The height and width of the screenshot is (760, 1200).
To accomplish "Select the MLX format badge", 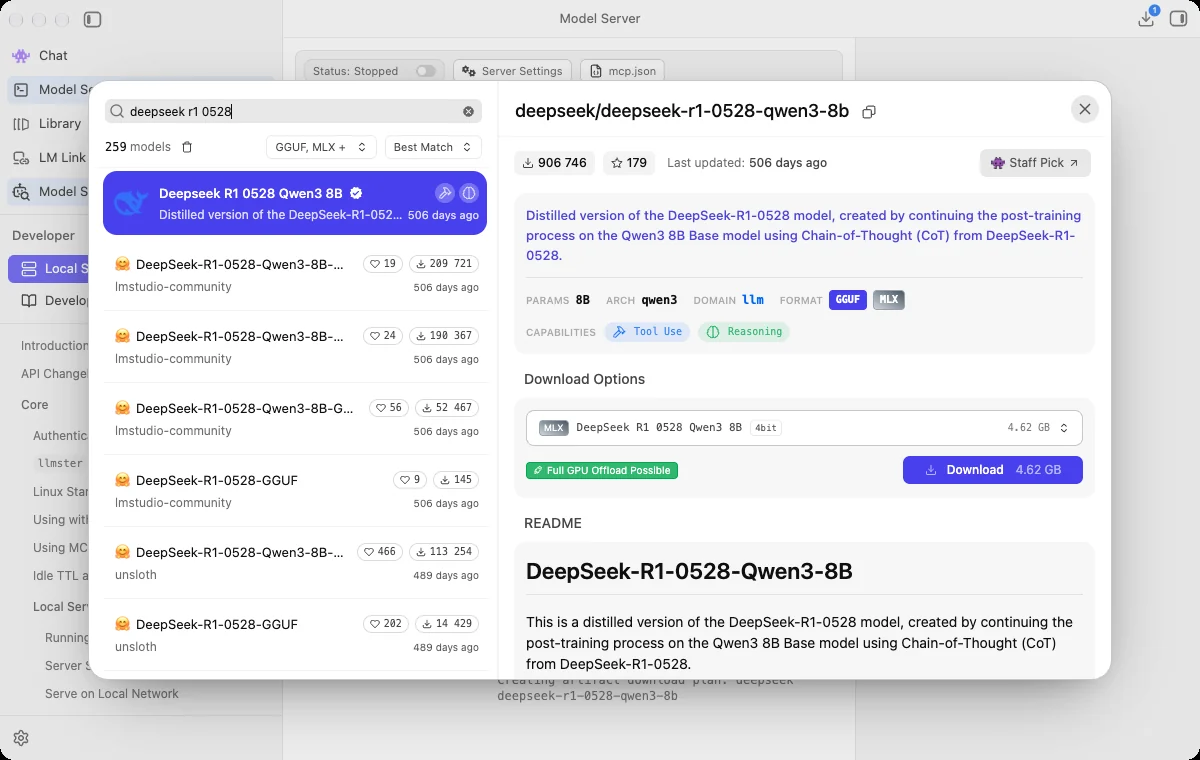I will coord(889,300).
